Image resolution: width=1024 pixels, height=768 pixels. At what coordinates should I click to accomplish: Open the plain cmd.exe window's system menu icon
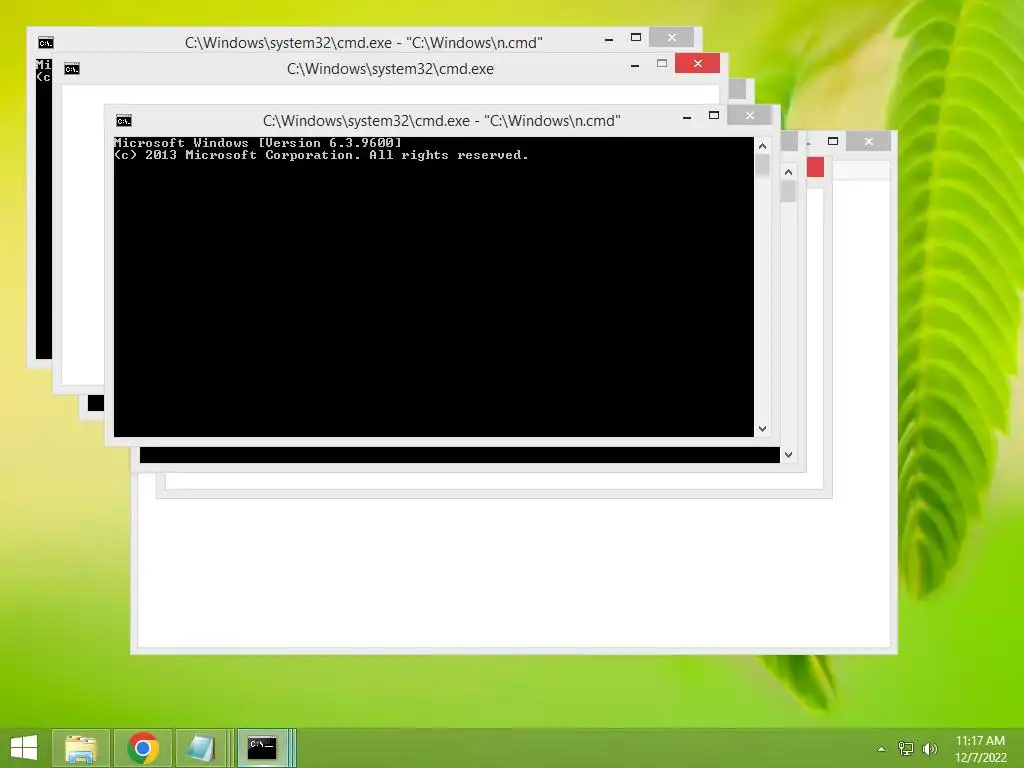(x=72, y=69)
